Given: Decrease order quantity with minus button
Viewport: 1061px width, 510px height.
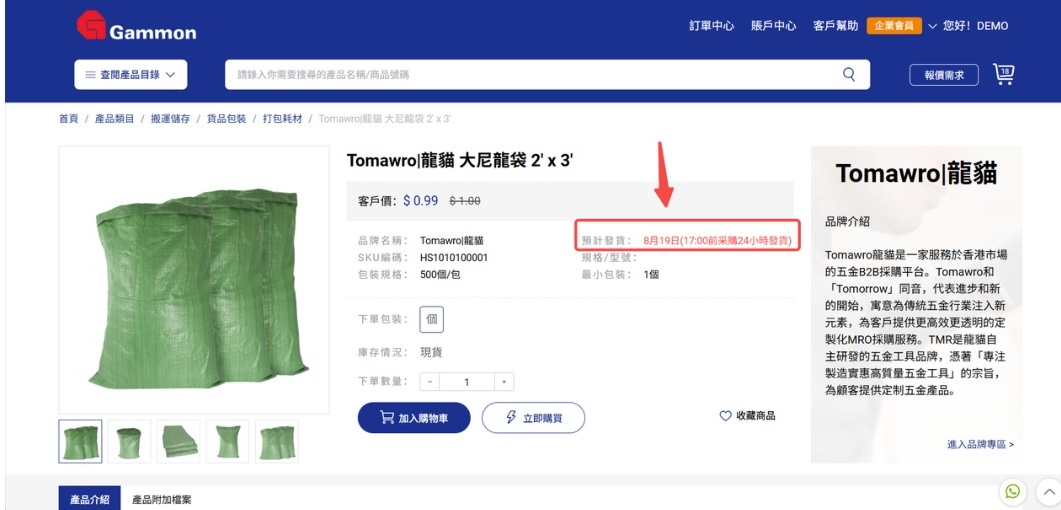Looking at the screenshot, I should pos(430,381).
